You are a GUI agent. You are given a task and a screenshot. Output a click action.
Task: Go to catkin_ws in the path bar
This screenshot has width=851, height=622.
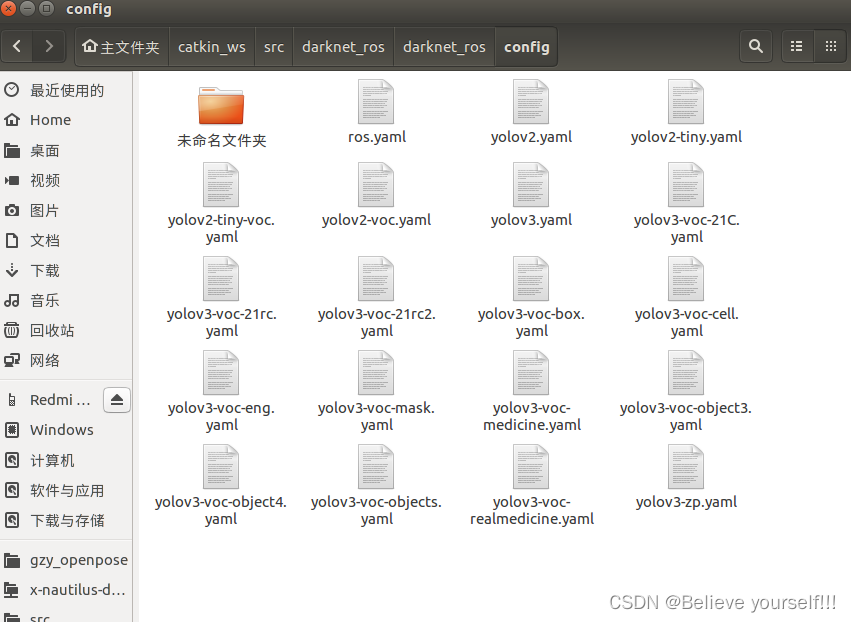pyautogui.click(x=212, y=47)
